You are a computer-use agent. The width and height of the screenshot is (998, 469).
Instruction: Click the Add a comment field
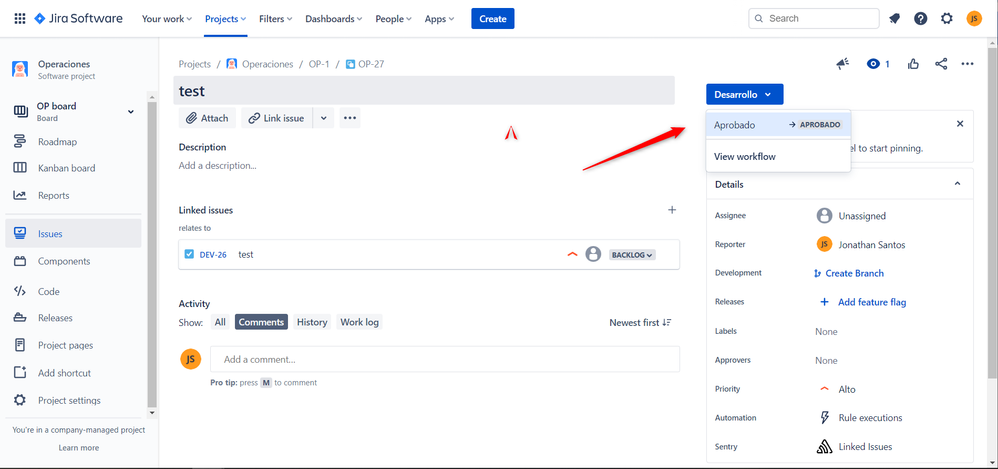(445, 359)
